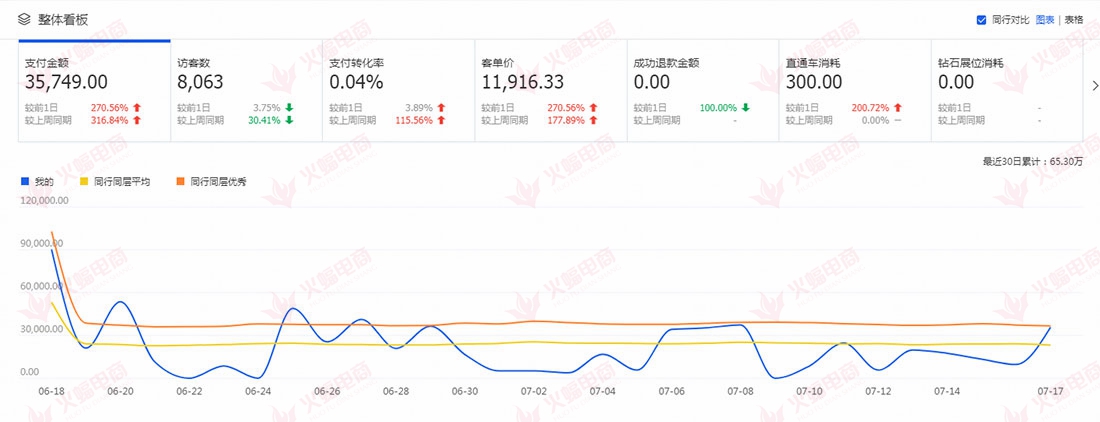Switch to 图表 view

pyautogui.click(x=1044, y=19)
